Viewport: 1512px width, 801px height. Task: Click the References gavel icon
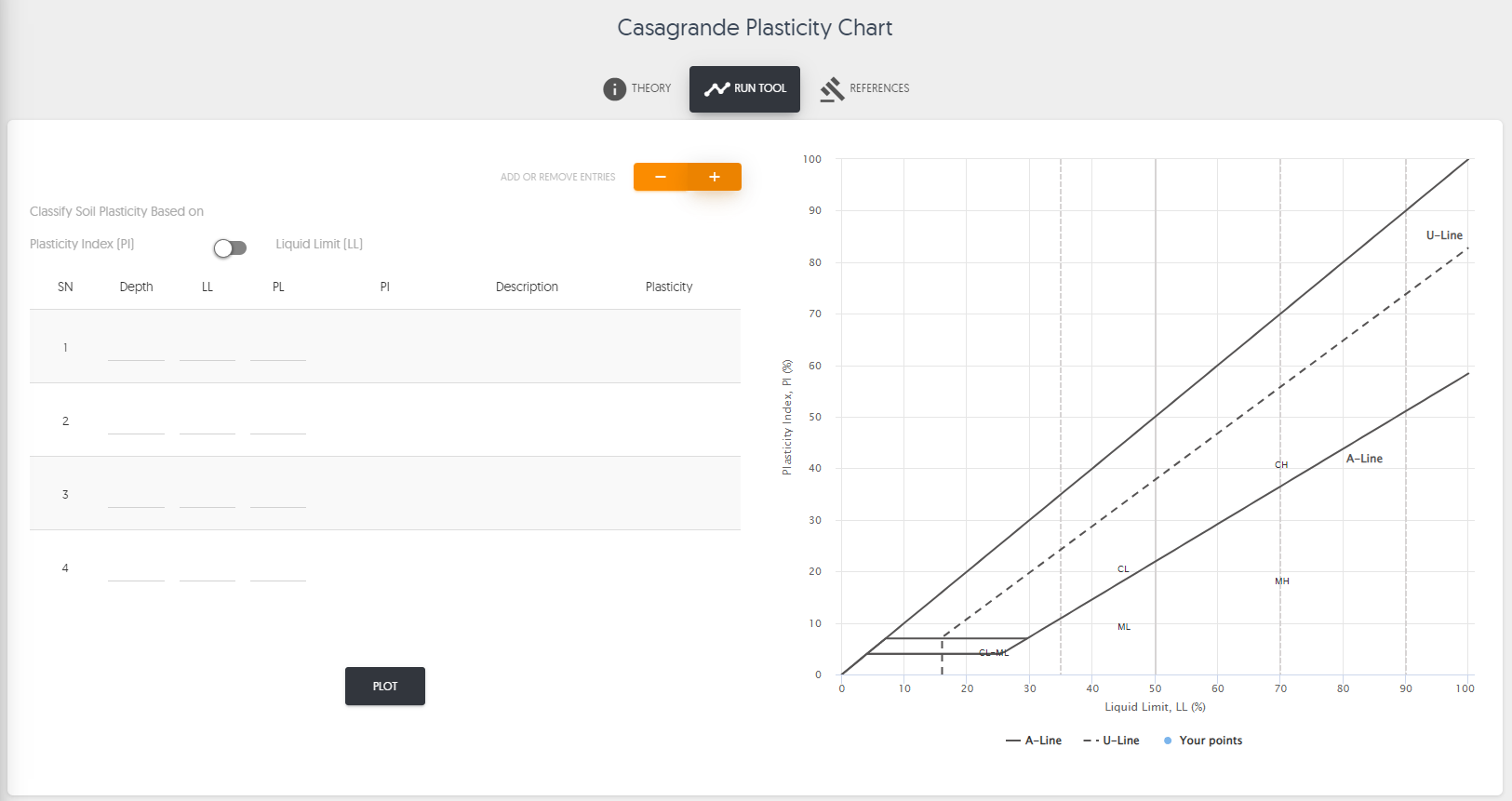832,89
